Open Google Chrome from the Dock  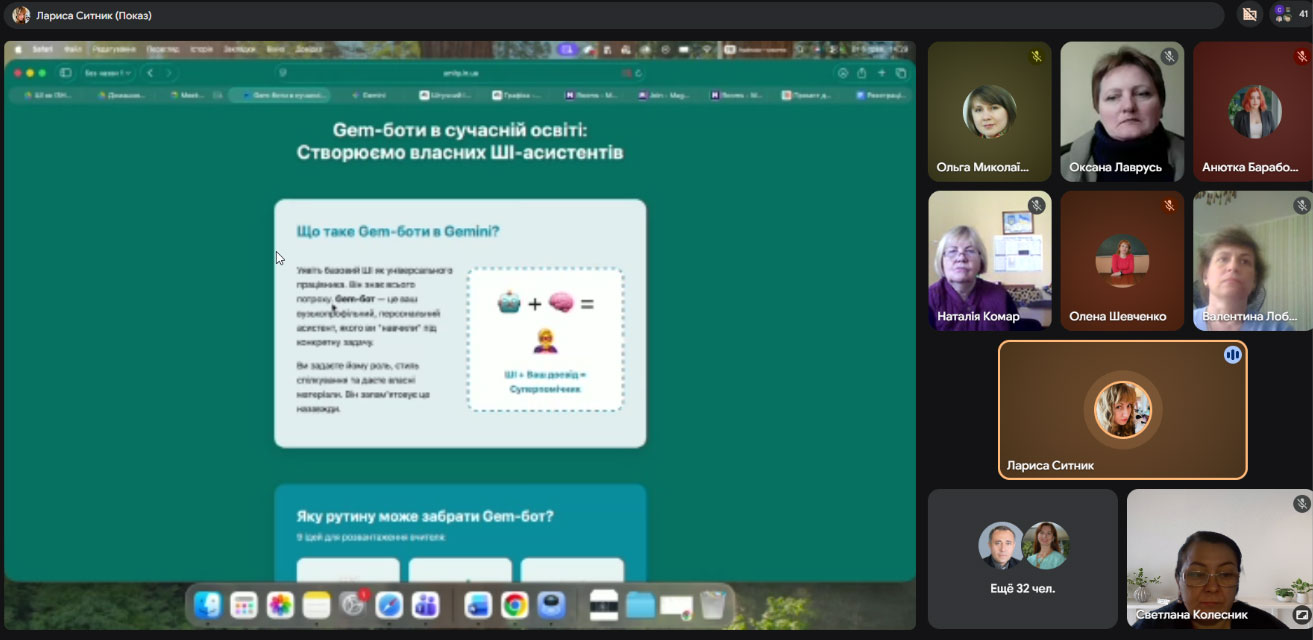pyautogui.click(x=515, y=604)
